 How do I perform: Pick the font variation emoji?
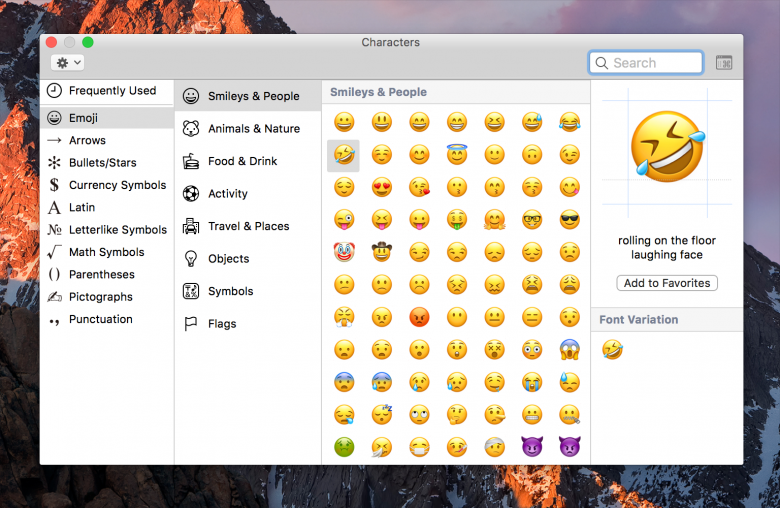coord(612,349)
